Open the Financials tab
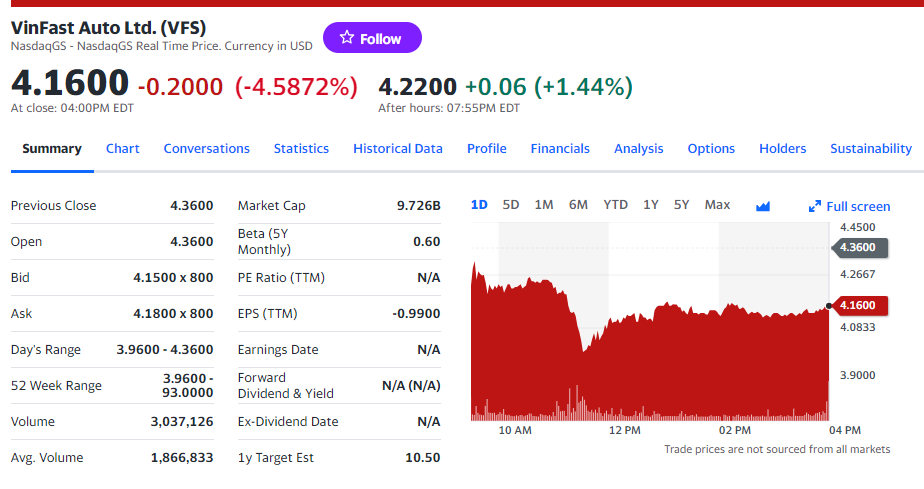 (560, 149)
